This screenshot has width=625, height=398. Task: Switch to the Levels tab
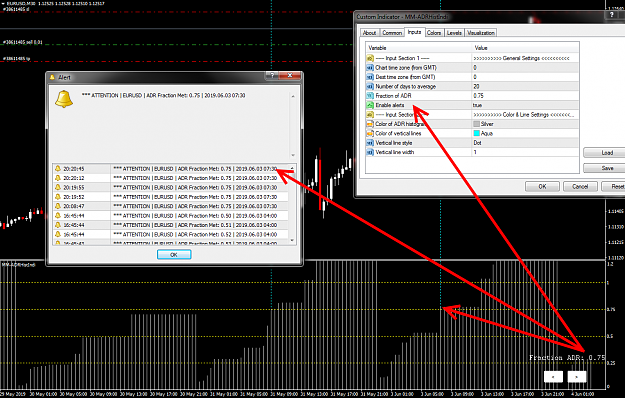pyautogui.click(x=454, y=33)
